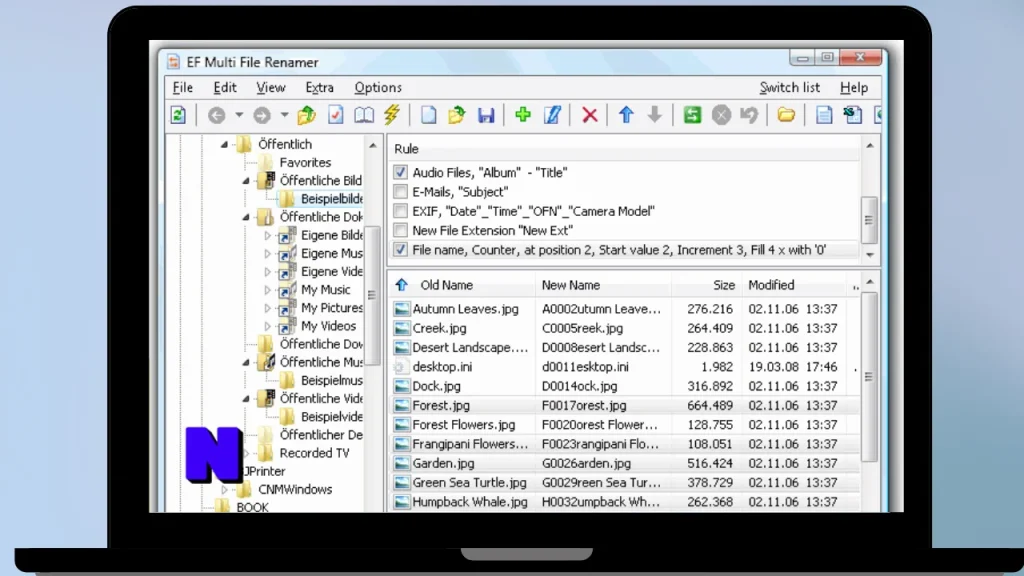Click the folder up-level icon

click(x=306, y=116)
